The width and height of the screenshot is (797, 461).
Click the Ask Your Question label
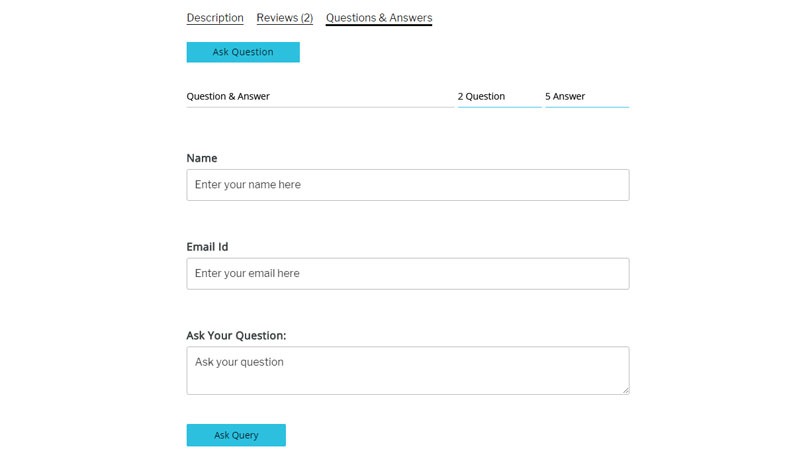tap(236, 336)
